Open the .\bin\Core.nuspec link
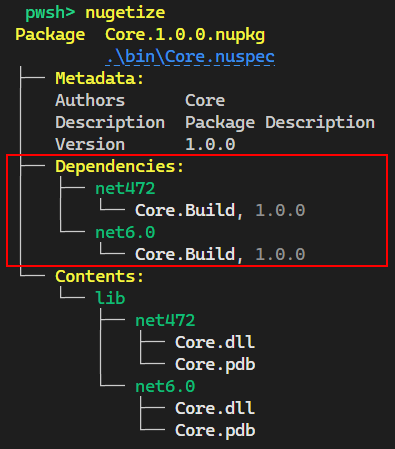This screenshot has height=449, width=395. pos(190,57)
